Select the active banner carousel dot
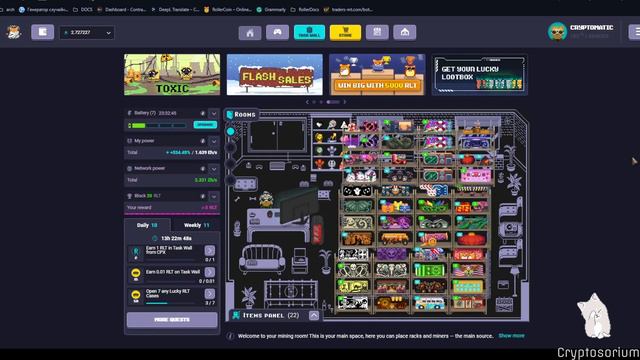The image size is (640, 360). pos(333,102)
